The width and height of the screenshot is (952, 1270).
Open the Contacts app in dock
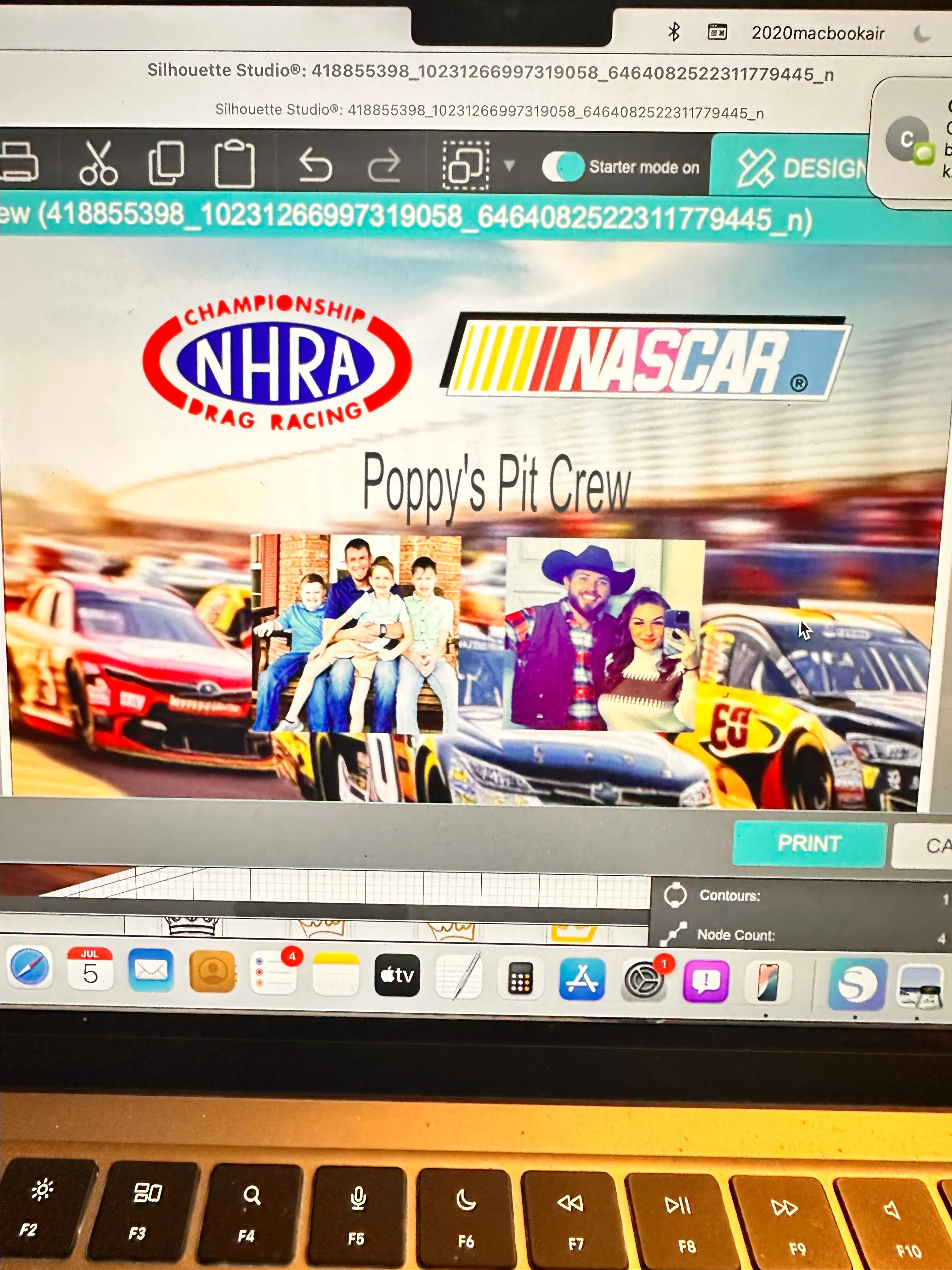pos(212,971)
